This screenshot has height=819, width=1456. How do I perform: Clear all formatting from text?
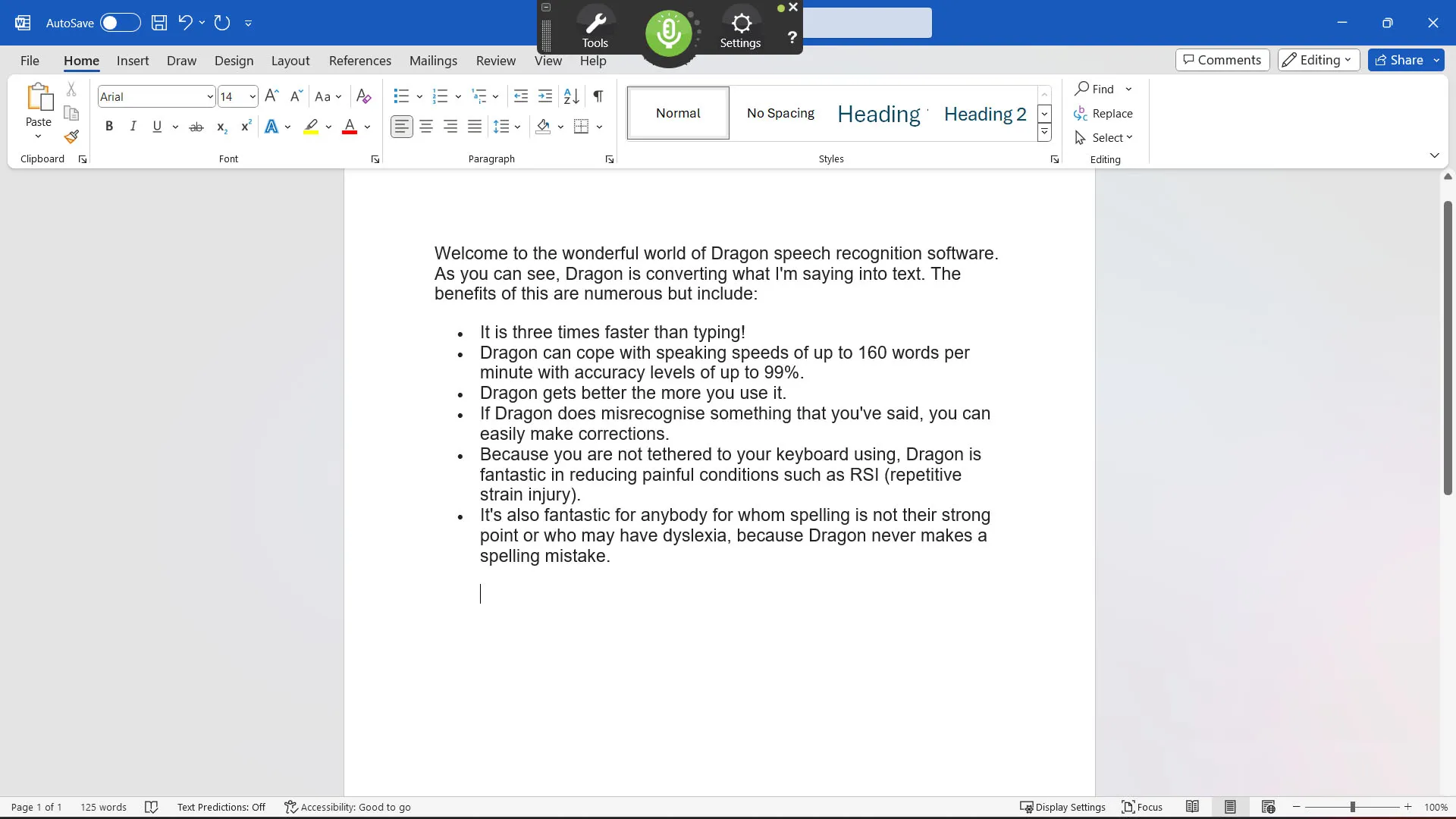pyautogui.click(x=364, y=96)
